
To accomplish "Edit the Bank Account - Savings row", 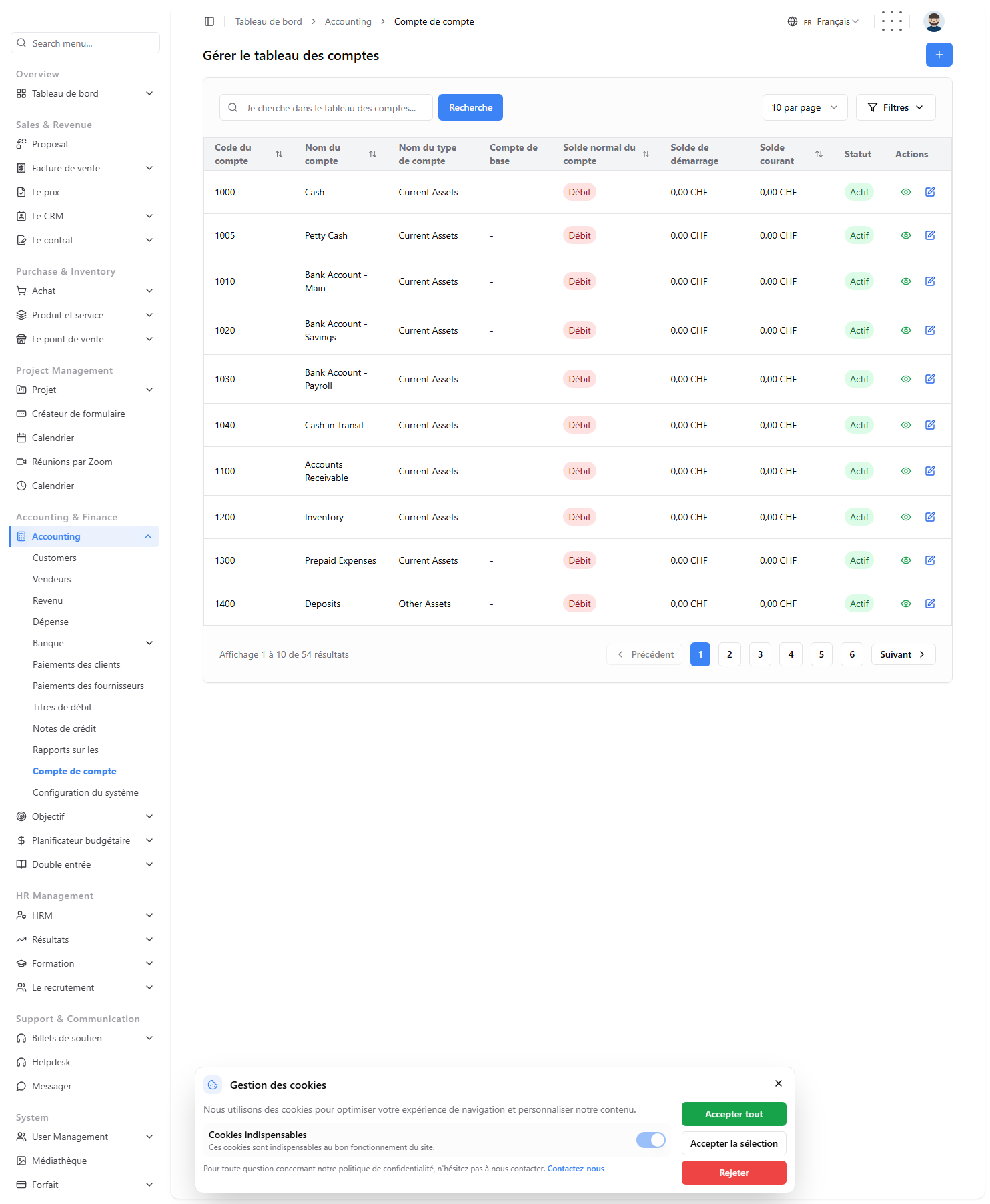I will pyautogui.click(x=930, y=330).
